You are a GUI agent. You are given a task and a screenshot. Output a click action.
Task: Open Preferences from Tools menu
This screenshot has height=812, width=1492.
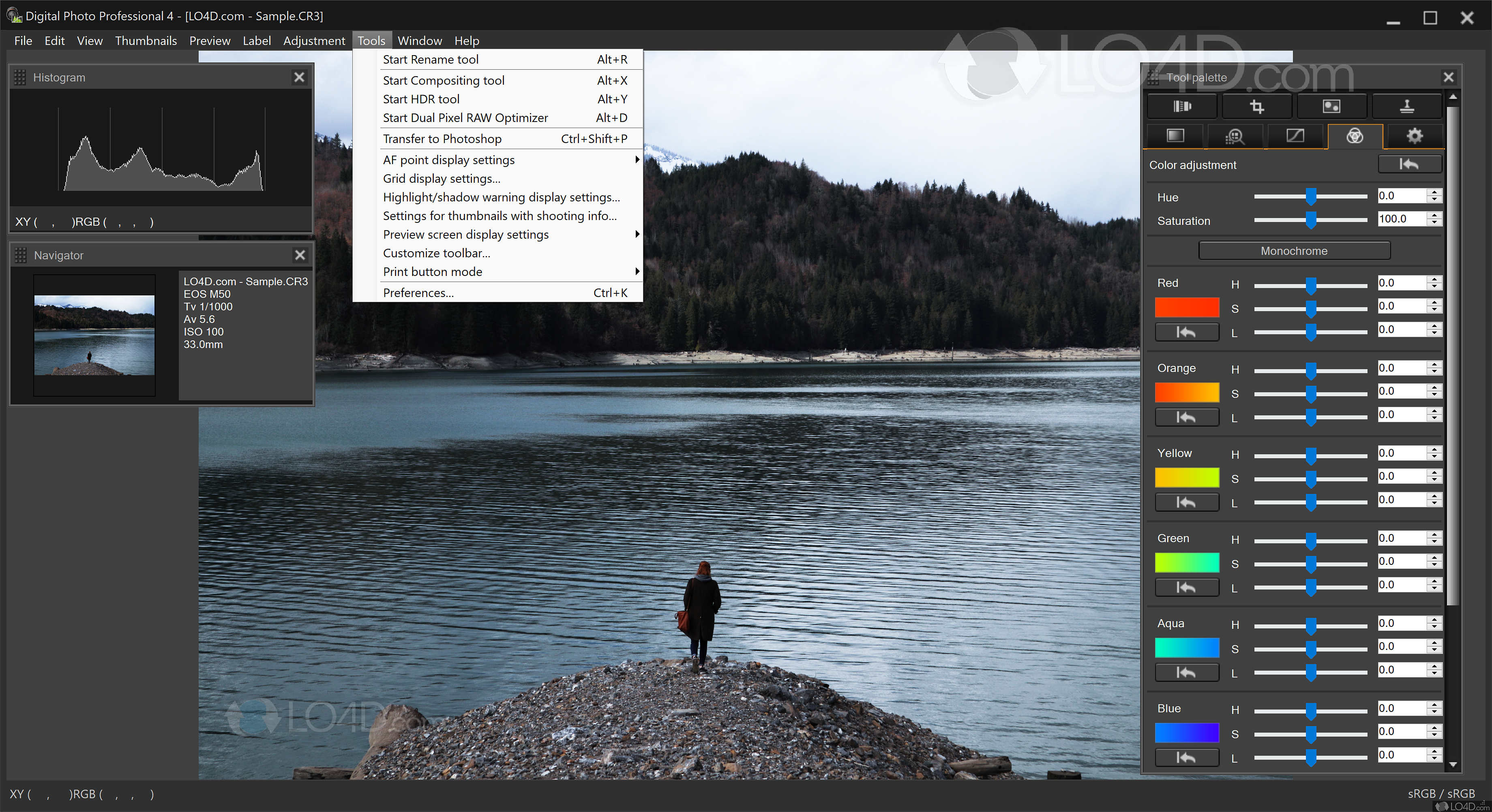point(418,293)
